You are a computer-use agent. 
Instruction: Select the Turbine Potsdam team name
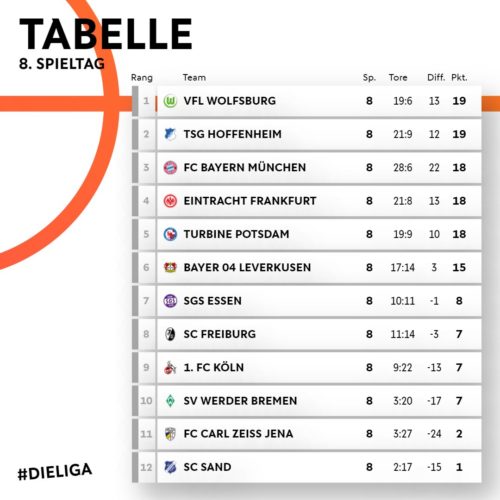click(236, 234)
